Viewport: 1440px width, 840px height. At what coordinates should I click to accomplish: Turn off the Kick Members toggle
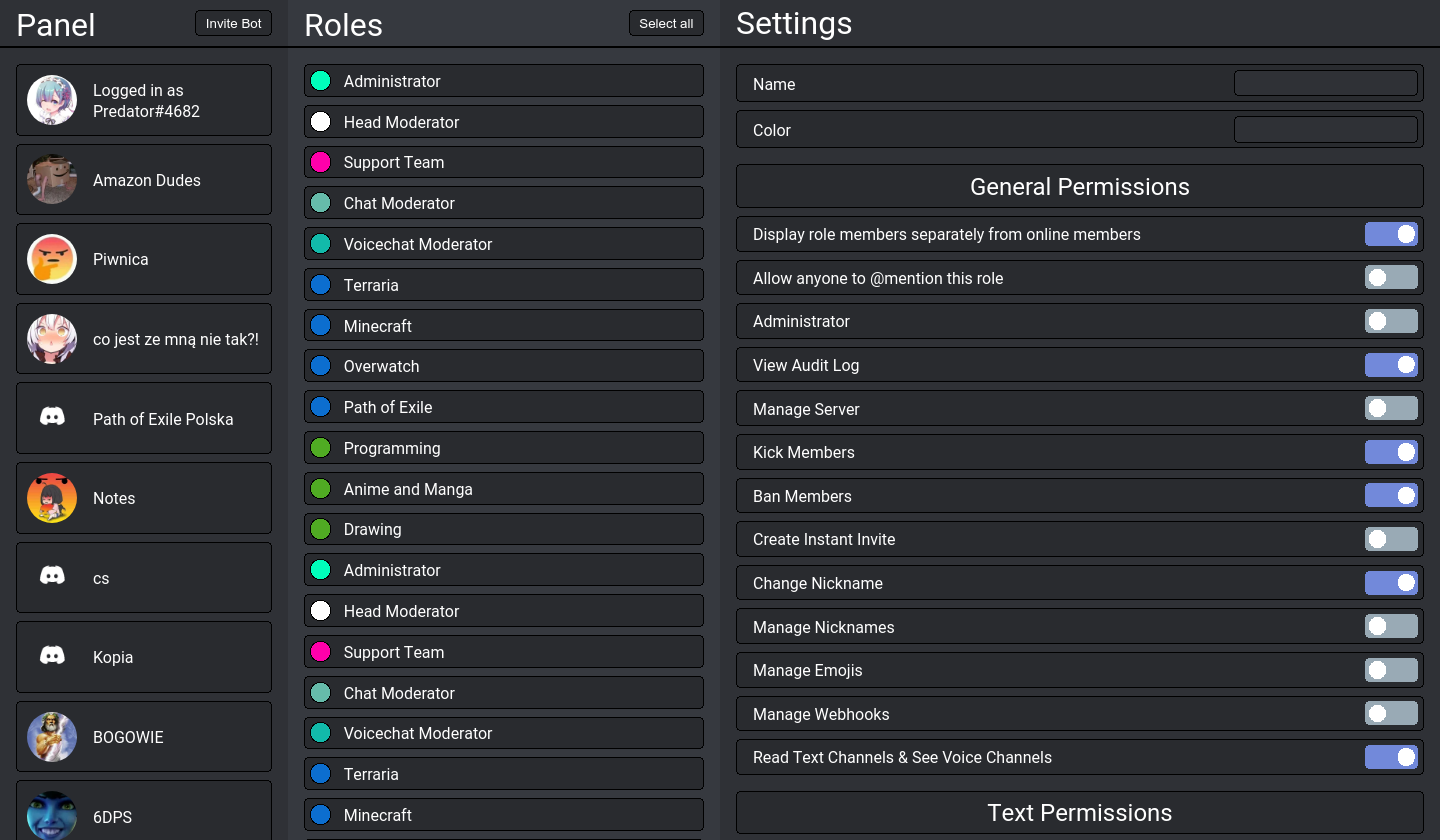[x=1391, y=452]
